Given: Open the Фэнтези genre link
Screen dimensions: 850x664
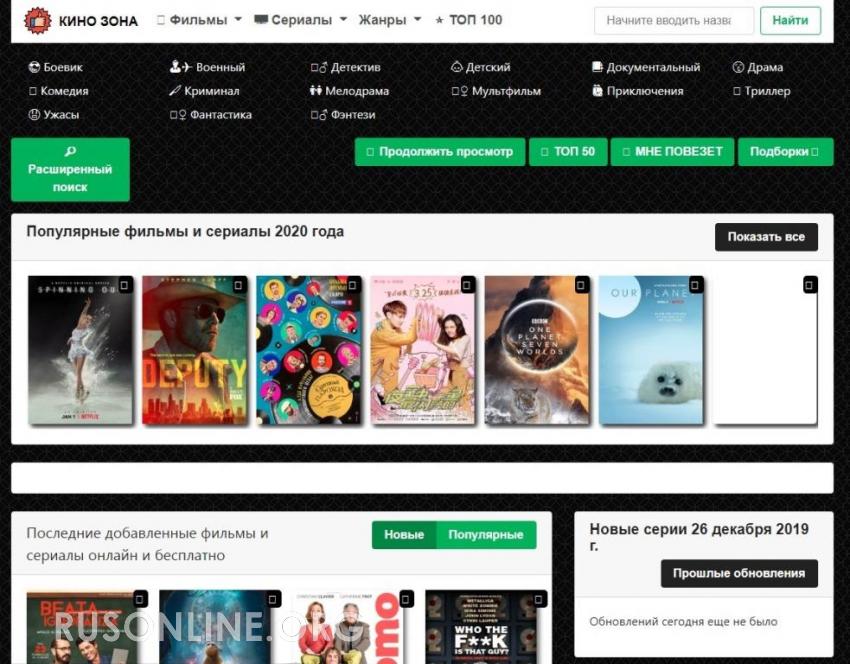Looking at the screenshot, I should pos(343,114).
